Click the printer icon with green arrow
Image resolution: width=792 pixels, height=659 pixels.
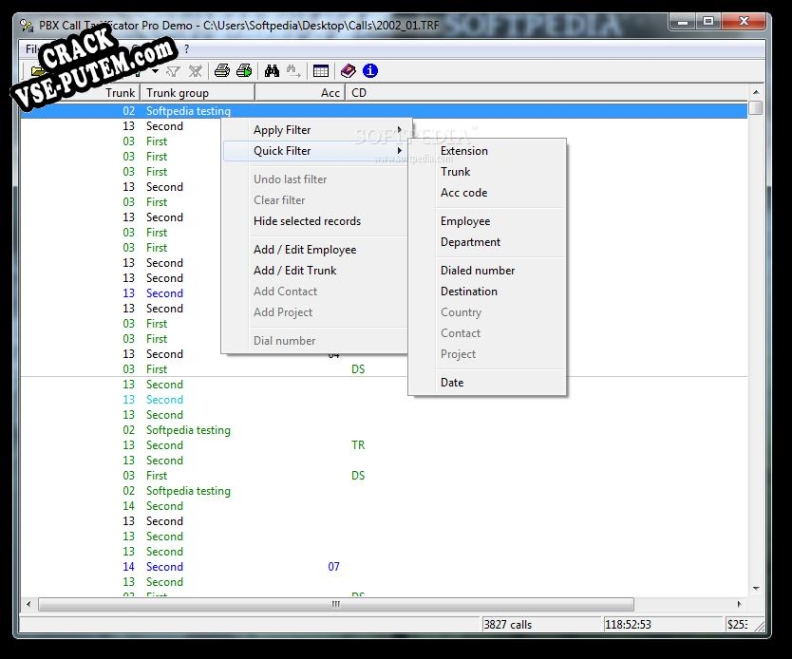[x=244, y=71]
